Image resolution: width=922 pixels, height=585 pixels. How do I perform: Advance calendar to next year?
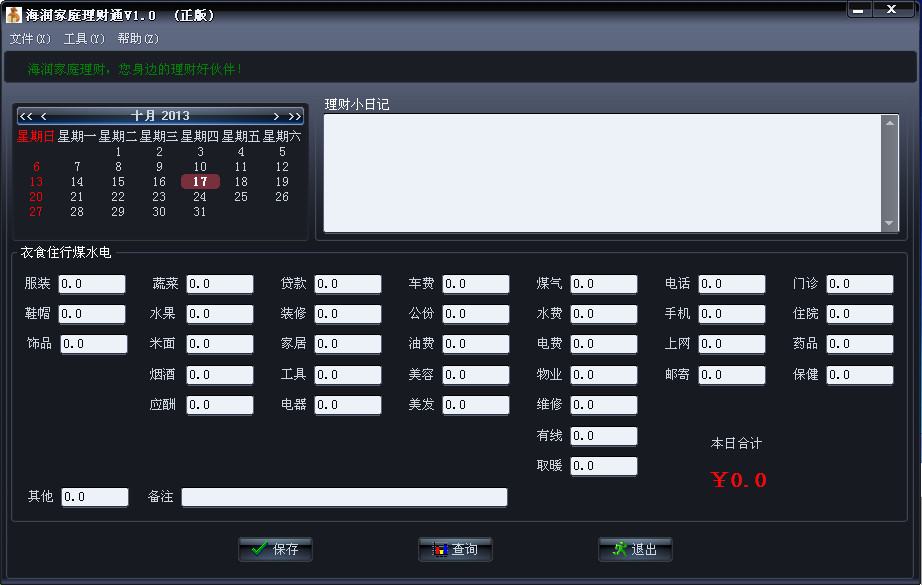coord(294,116)
